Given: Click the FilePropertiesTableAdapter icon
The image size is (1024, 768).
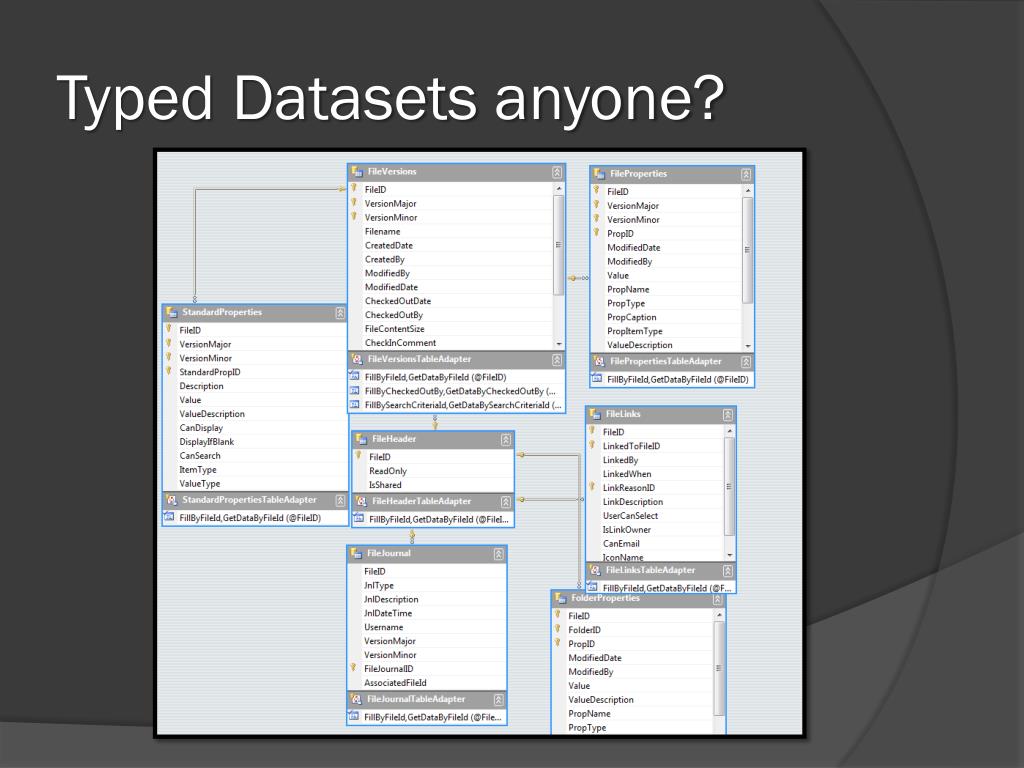Looking at the screenshot, I should (x=599, y=361).
